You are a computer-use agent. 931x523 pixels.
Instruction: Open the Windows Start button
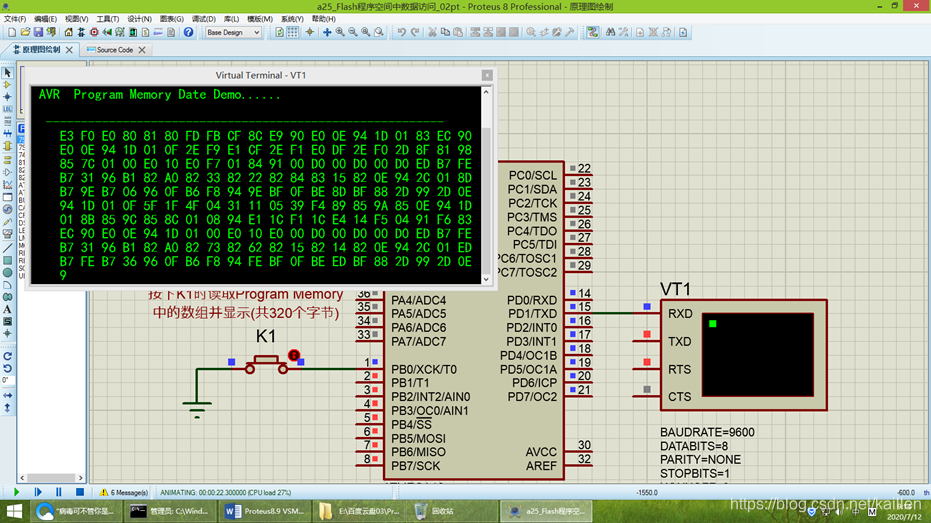tap(14, 511)
